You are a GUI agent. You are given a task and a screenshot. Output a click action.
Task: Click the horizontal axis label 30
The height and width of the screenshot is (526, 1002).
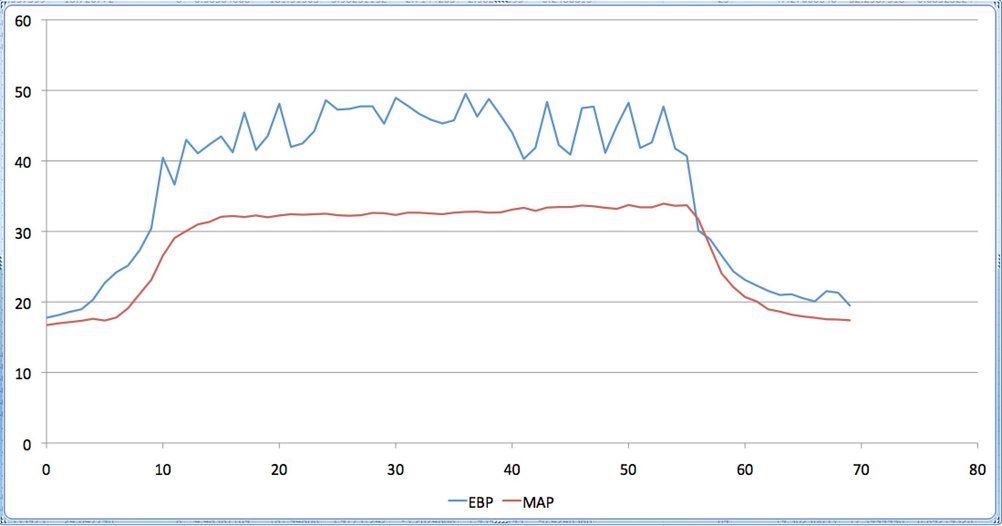(x=396, y=470)
